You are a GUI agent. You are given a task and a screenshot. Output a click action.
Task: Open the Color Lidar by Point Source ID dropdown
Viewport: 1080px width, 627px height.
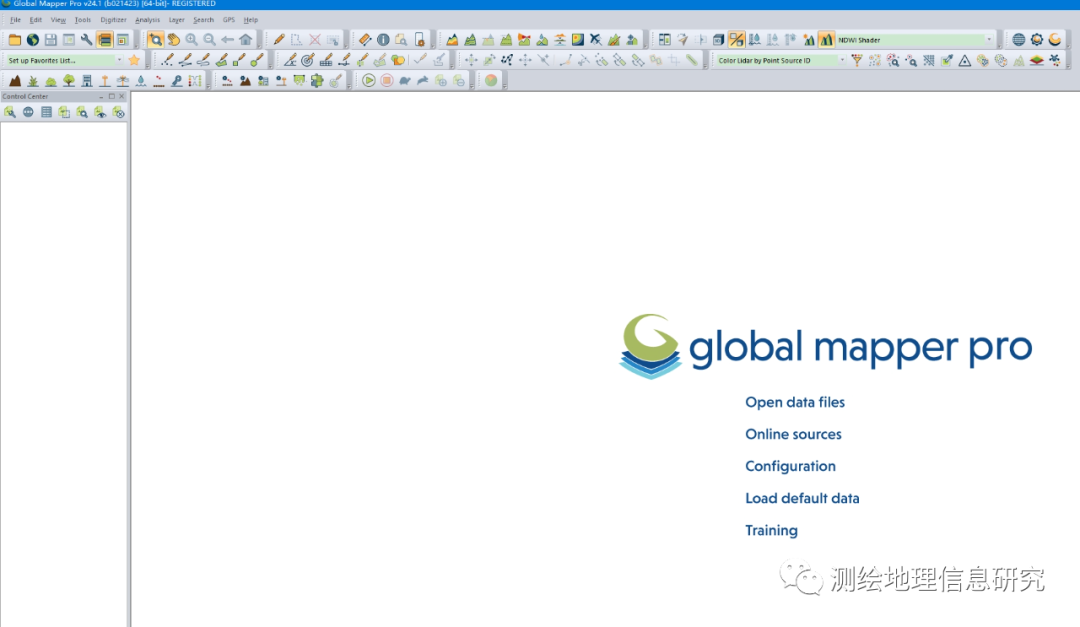tap(843, 60)
